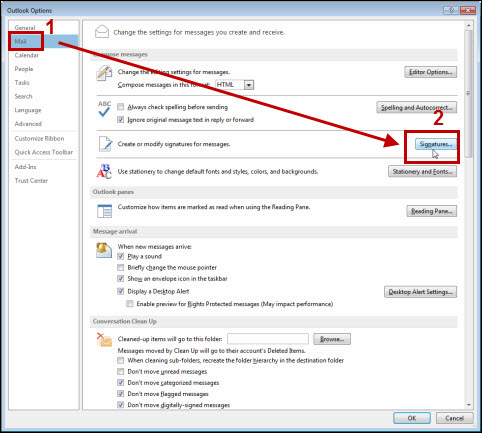Uncheck Show an envelope icon in taskbar
This screenshot has width=482, height=433.
121,279
